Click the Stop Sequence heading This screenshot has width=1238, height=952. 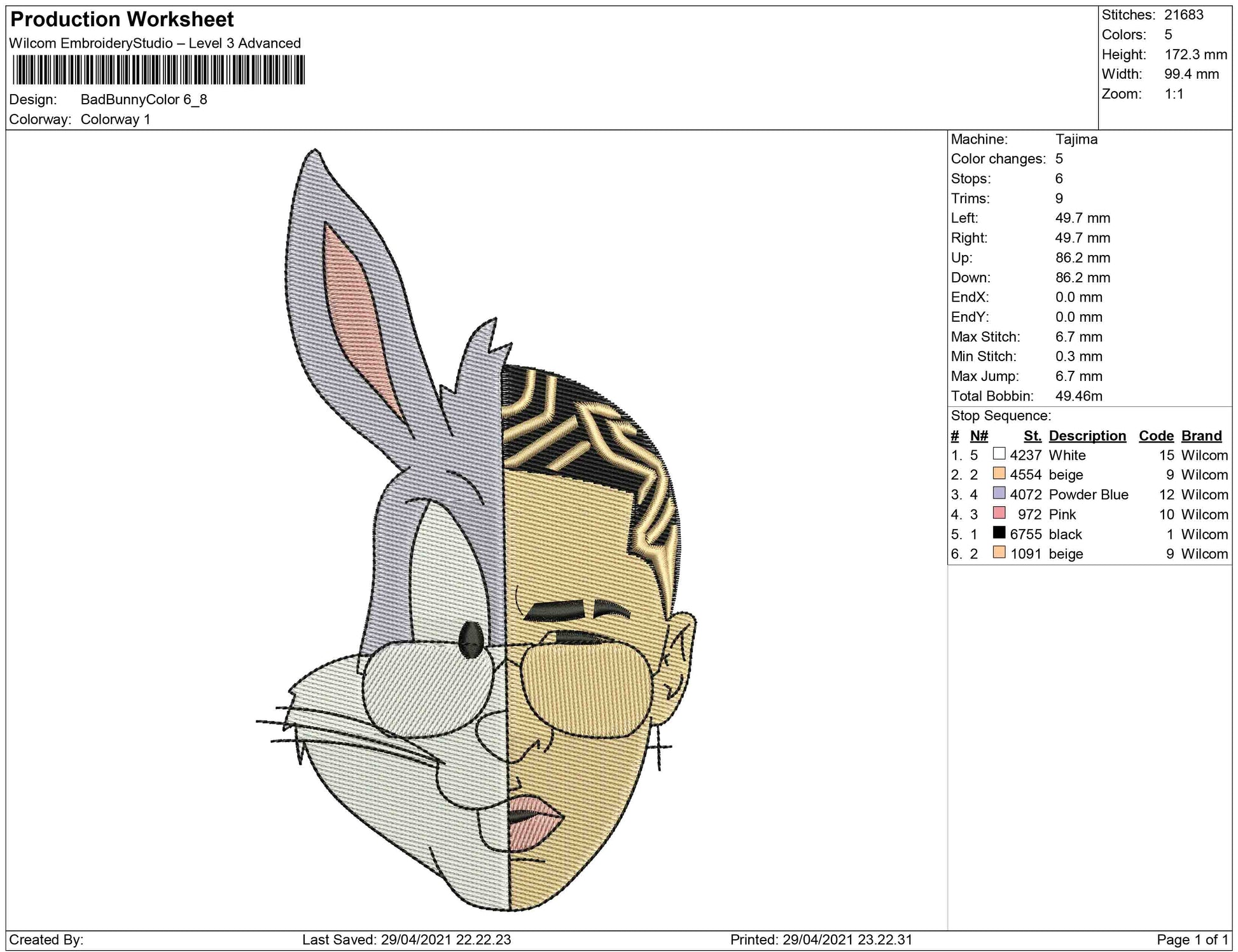click(1000, 416)
